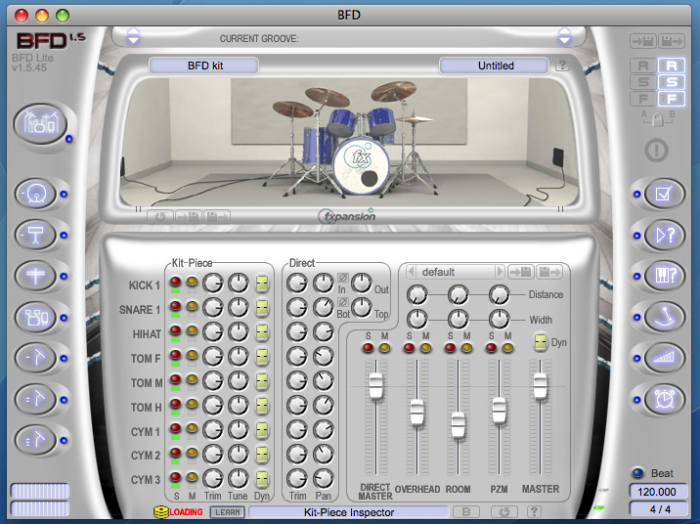The height and width of the screenshot is (524, 700).
Task: Open the groove play help icon
Action: (664, 235)
